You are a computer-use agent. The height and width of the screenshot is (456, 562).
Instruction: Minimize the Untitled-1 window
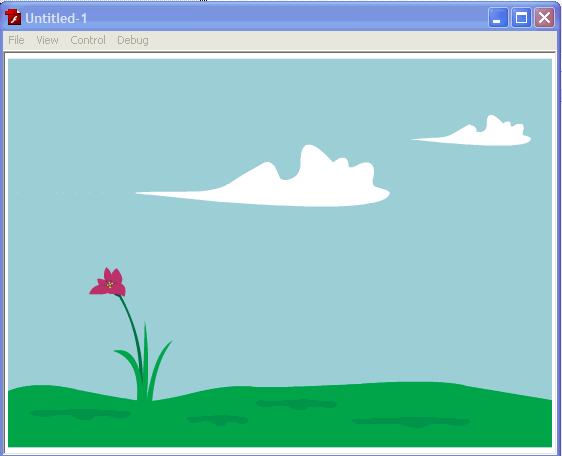coord(498,18)
